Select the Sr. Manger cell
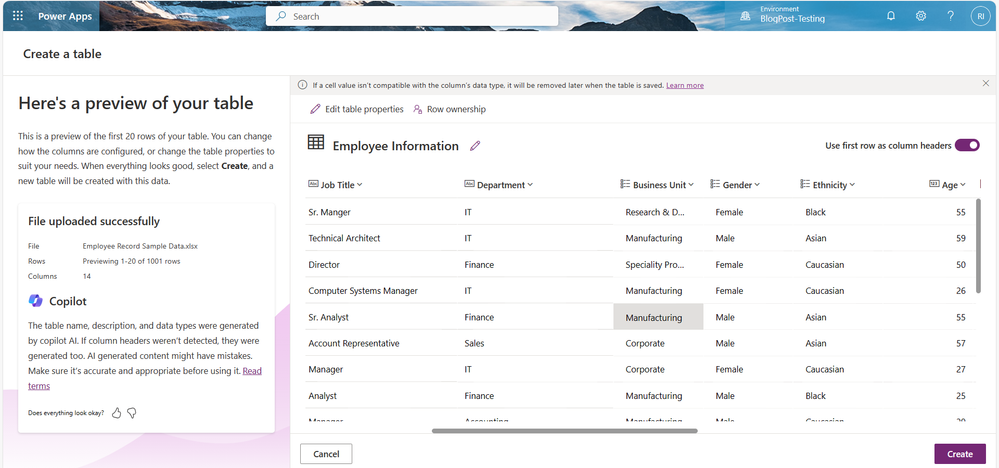This screenshot has width=999, height=468. point(382,212)
